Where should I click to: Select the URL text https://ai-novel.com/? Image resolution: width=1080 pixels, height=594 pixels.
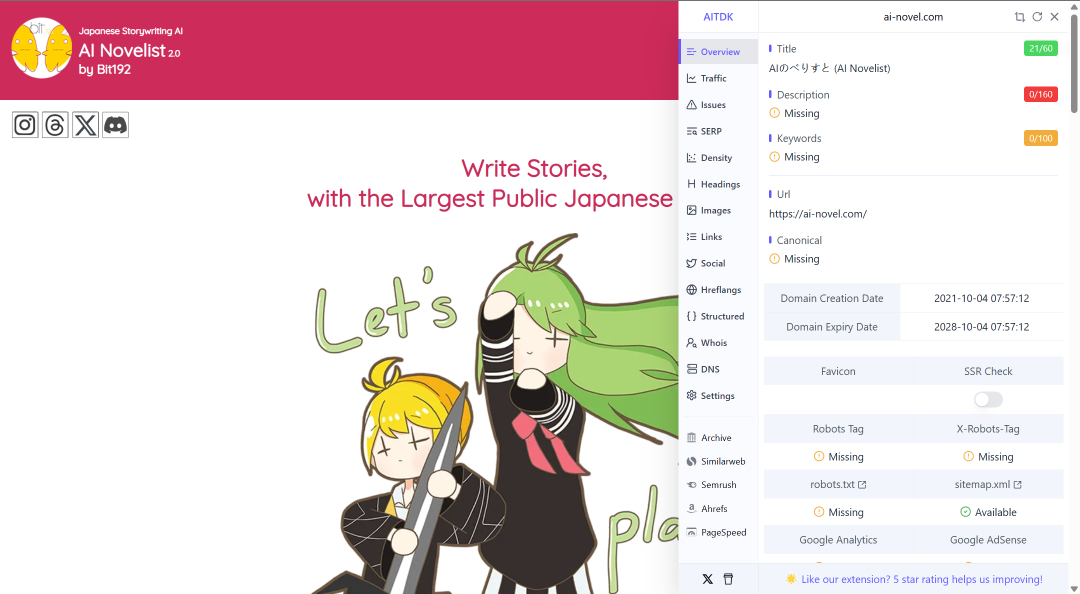[818, 214]
